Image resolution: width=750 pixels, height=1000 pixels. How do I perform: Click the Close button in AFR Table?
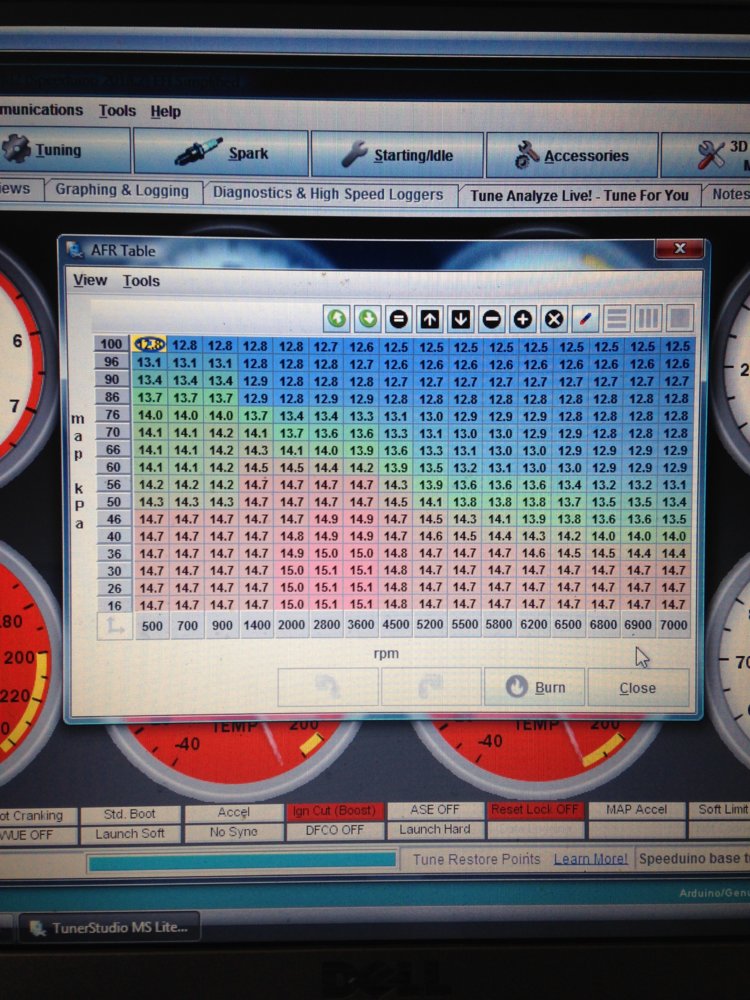(x=638, y=688)
